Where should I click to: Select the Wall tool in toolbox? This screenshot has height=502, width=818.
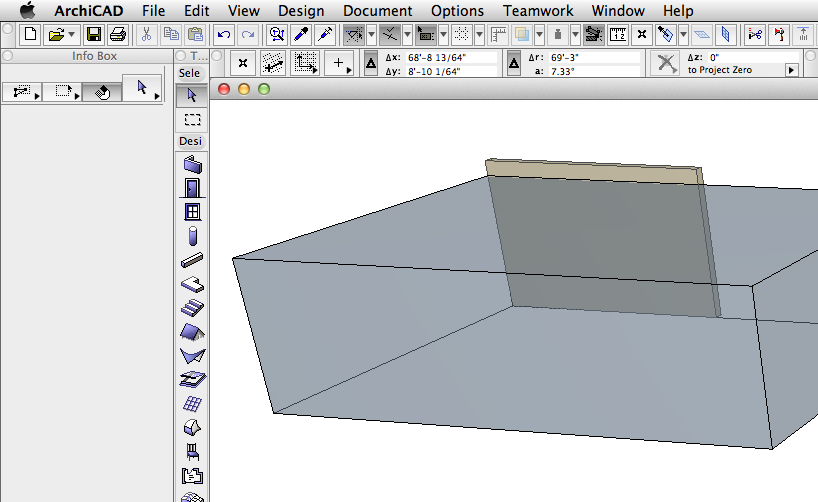coord(192,164)
